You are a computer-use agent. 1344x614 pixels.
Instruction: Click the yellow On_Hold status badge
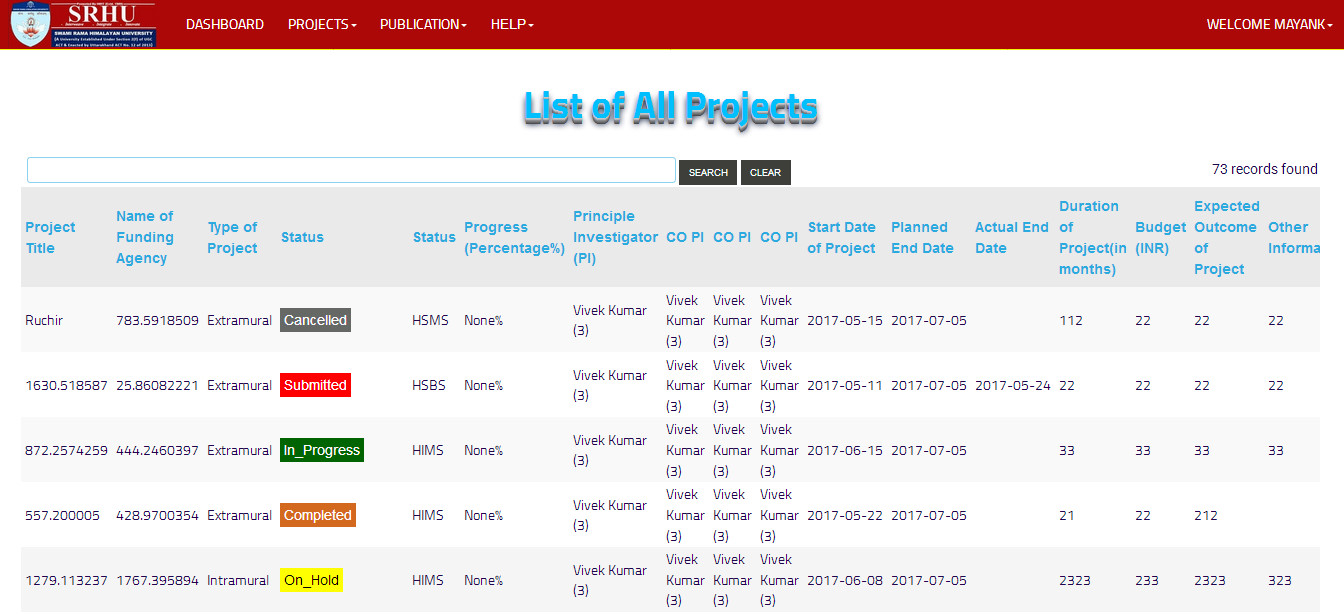click(311, 580)
